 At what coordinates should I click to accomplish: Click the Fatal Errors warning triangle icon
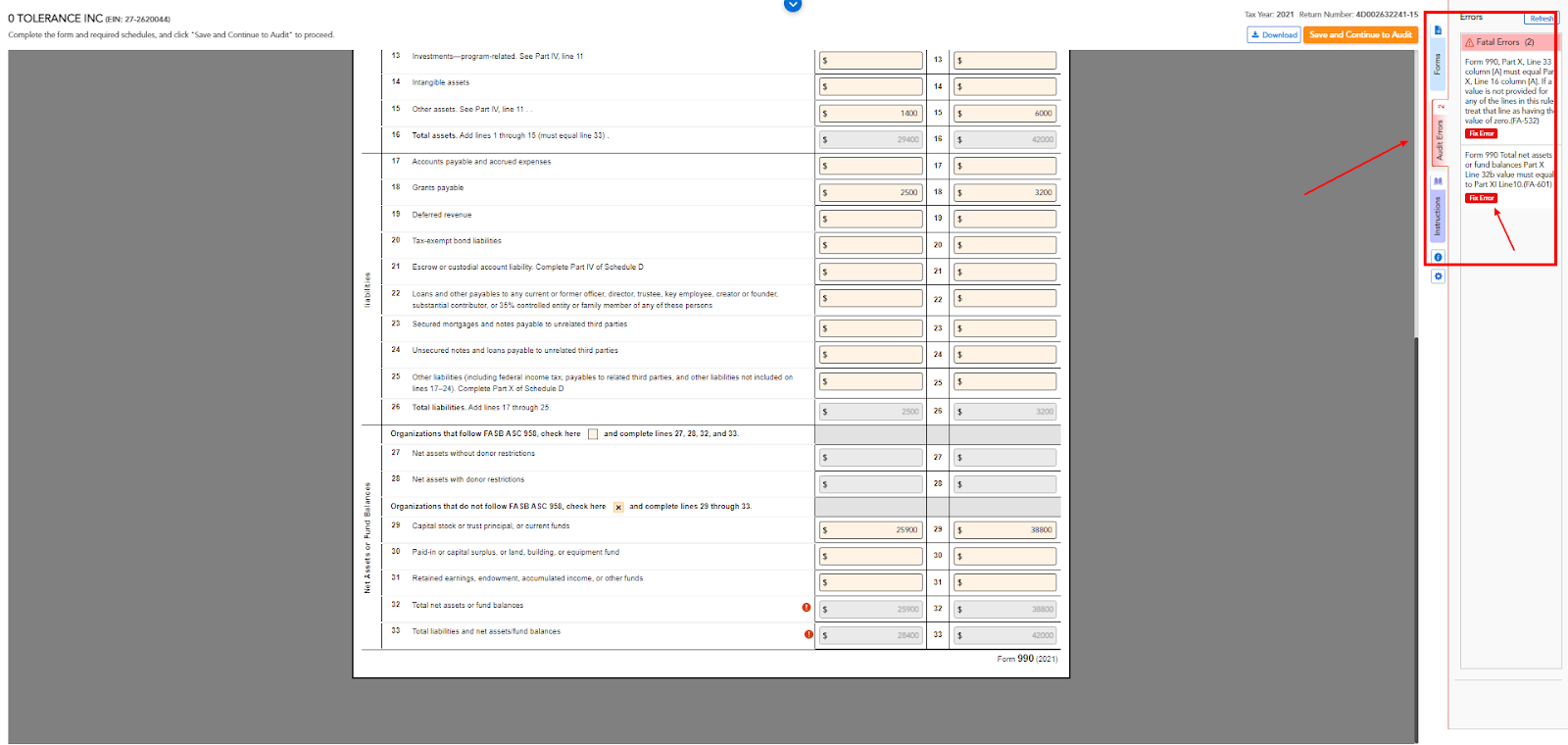1469,42
